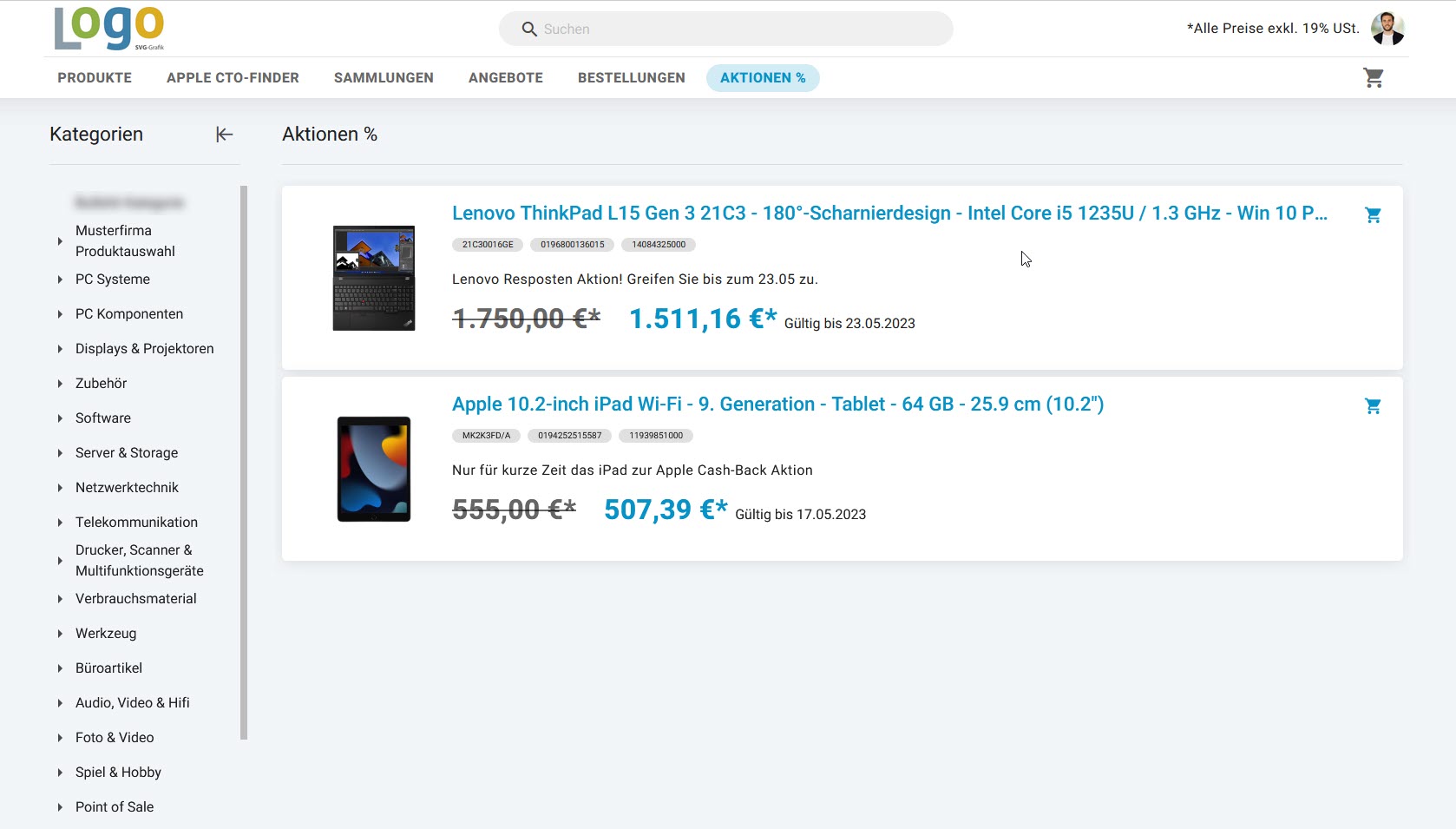The width and height of the screenshot is (1456, 829).
Task: Click Gültig bis 17.05.2023 text
Action: [800, 515]
